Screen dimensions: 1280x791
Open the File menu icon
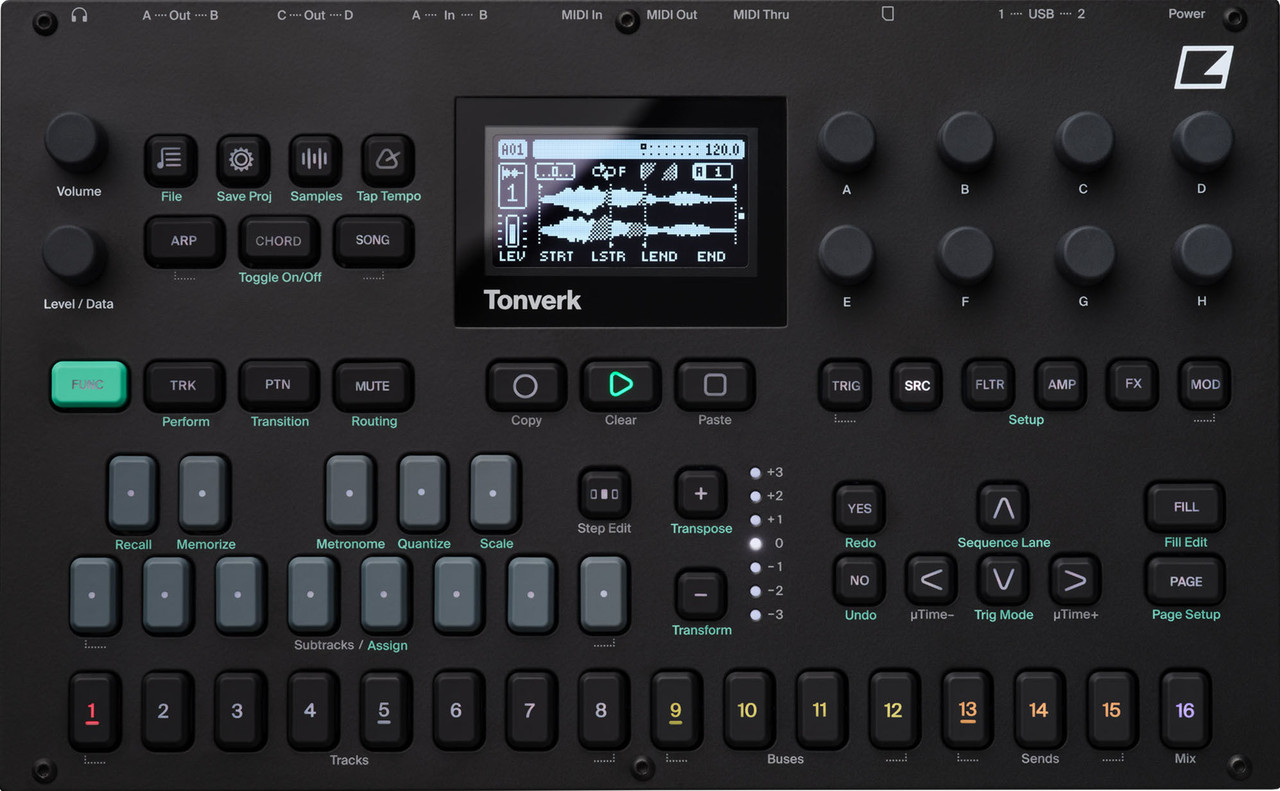tap(170, 160)
